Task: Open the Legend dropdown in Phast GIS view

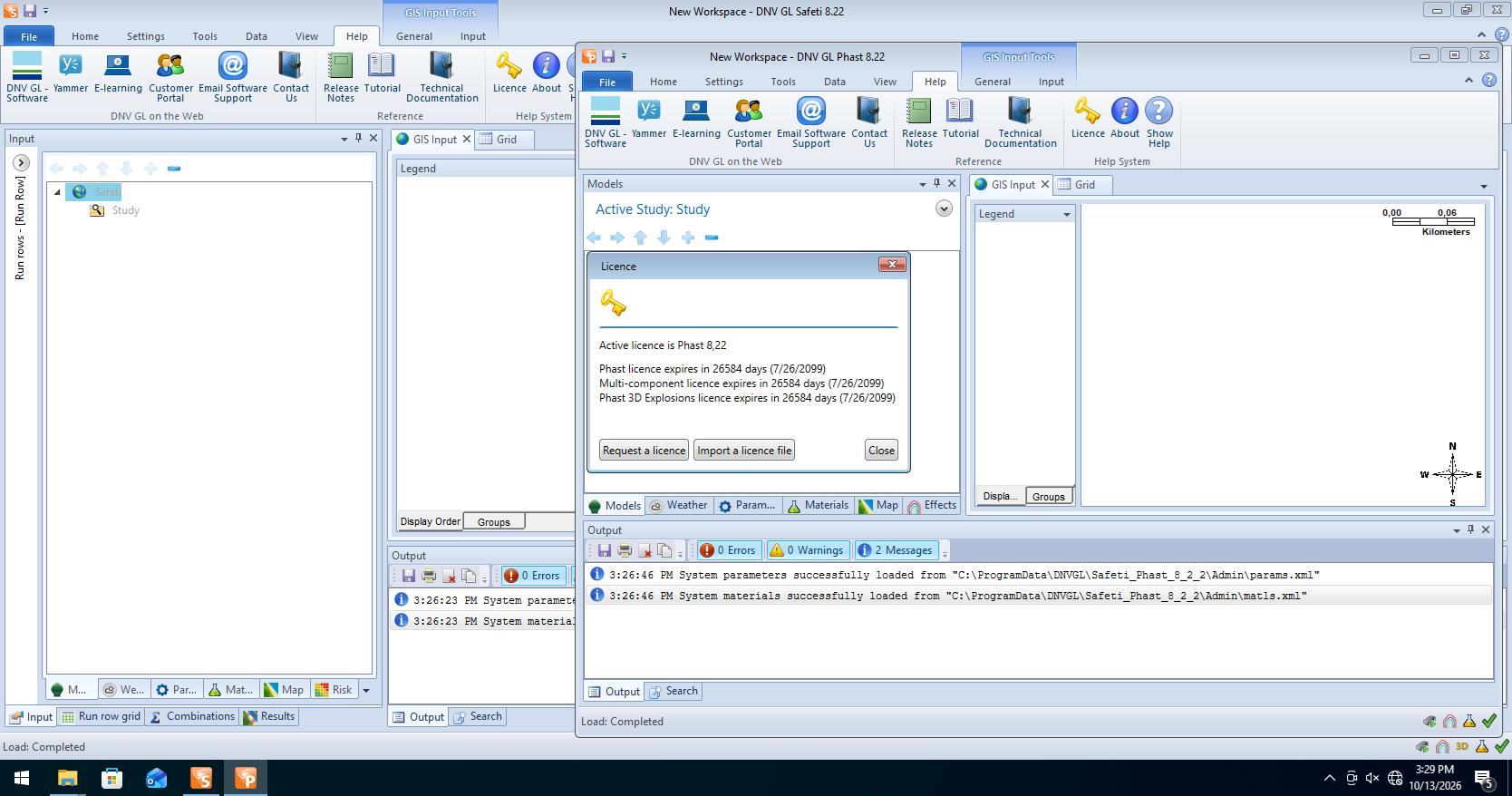Action: pos(1067,214)
